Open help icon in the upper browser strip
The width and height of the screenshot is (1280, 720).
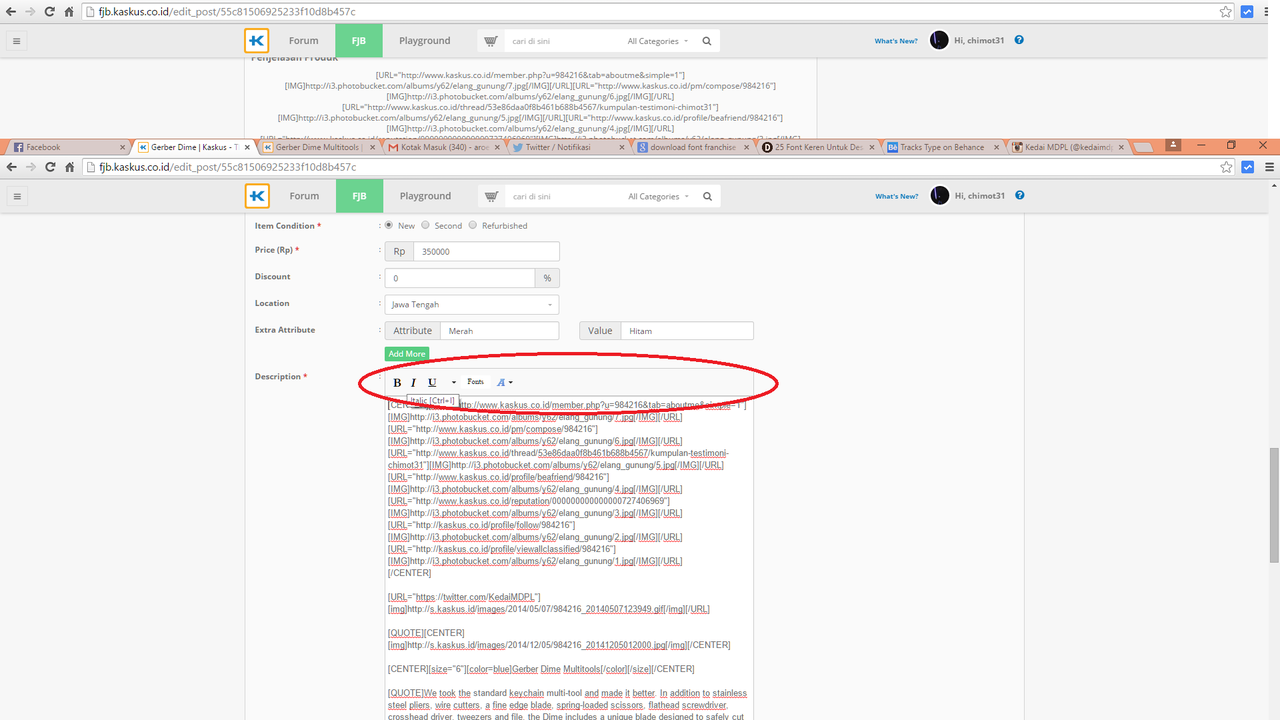point(1019,41)
